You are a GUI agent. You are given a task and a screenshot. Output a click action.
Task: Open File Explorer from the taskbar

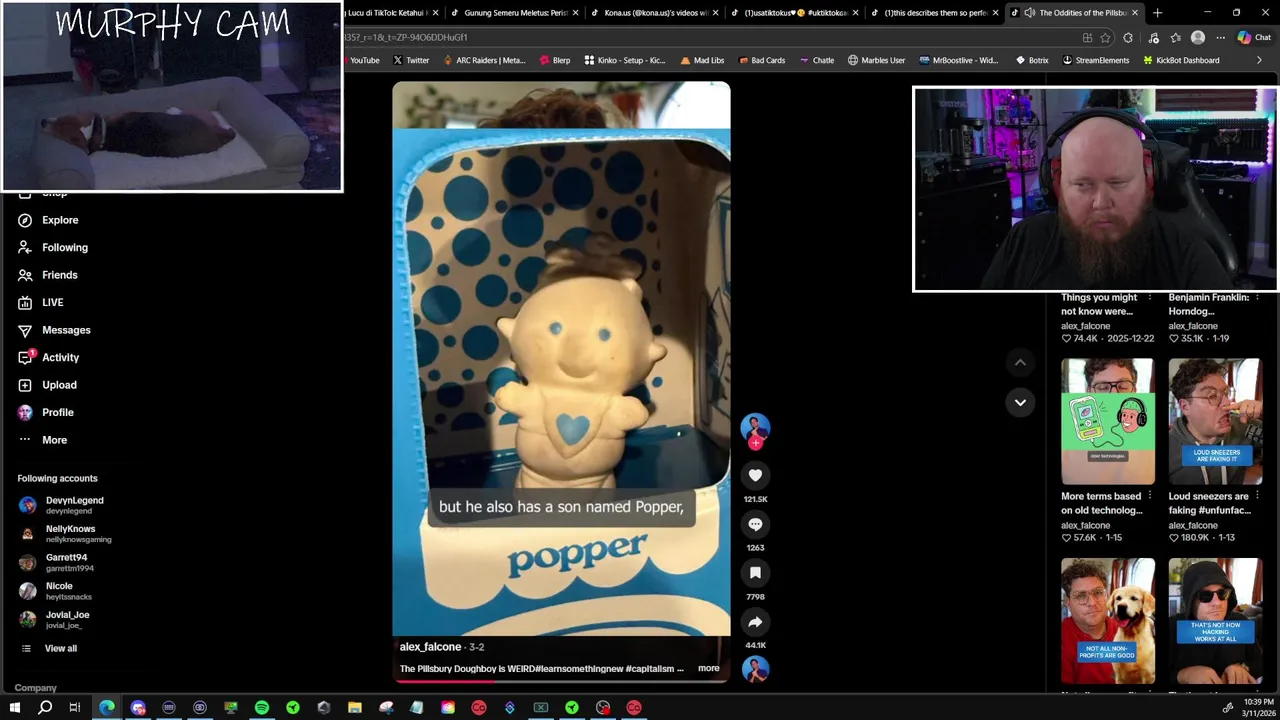pyautogui.click(x=355, y=708)
